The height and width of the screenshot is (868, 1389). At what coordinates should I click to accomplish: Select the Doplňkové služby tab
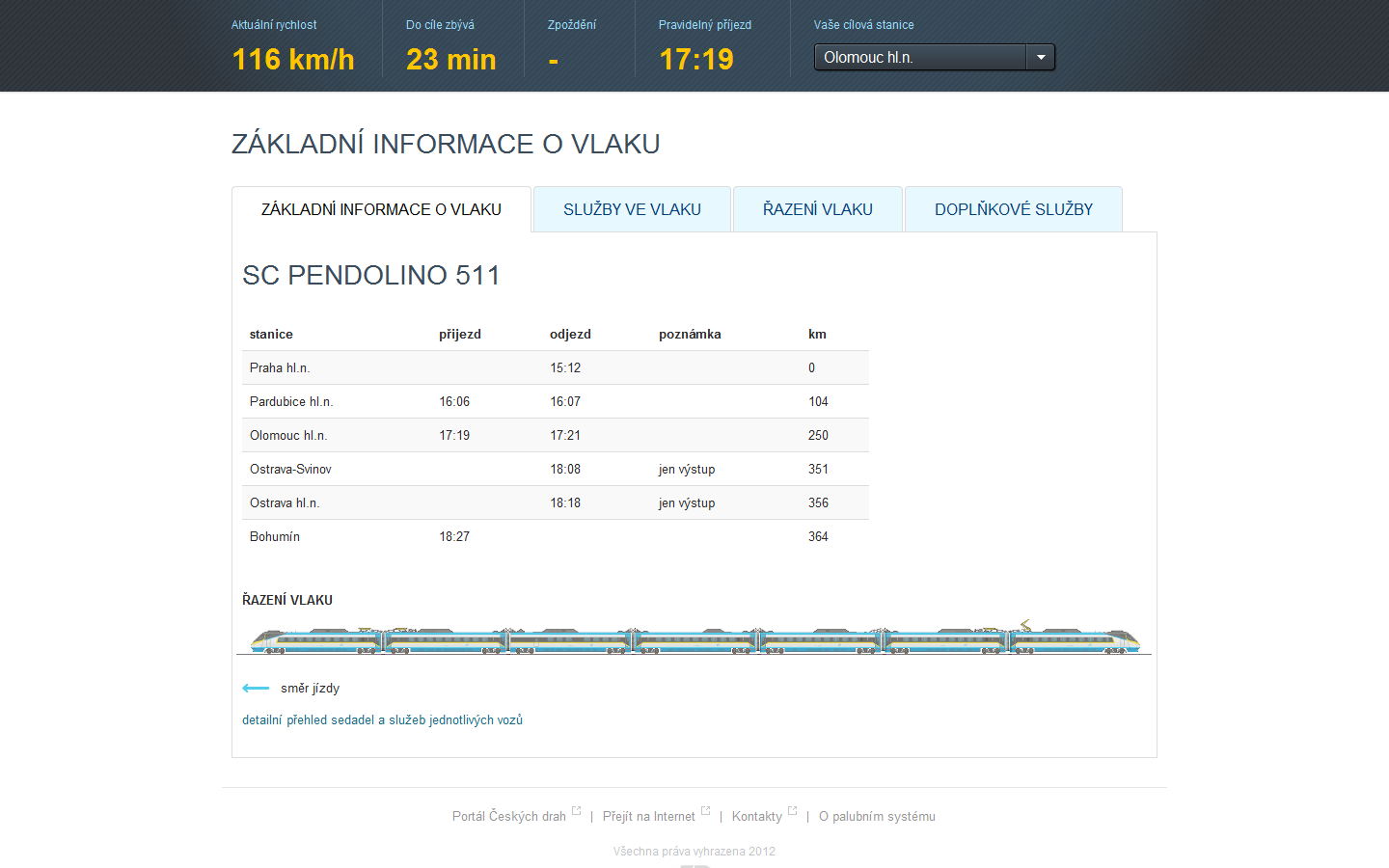click(x=1013, y=209)
